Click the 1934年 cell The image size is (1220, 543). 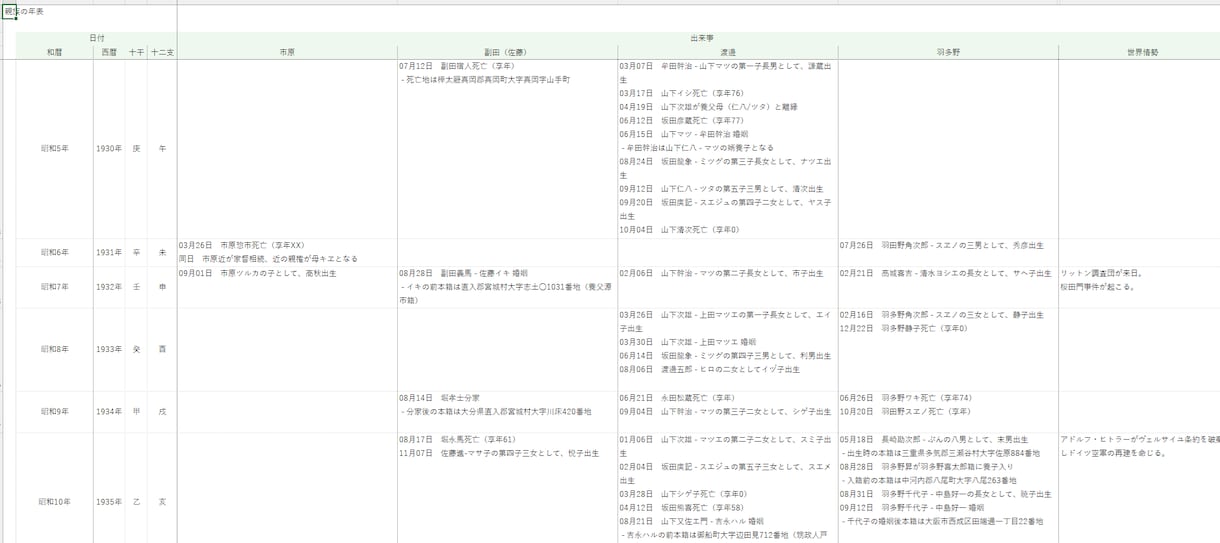[x=109, y=411]
